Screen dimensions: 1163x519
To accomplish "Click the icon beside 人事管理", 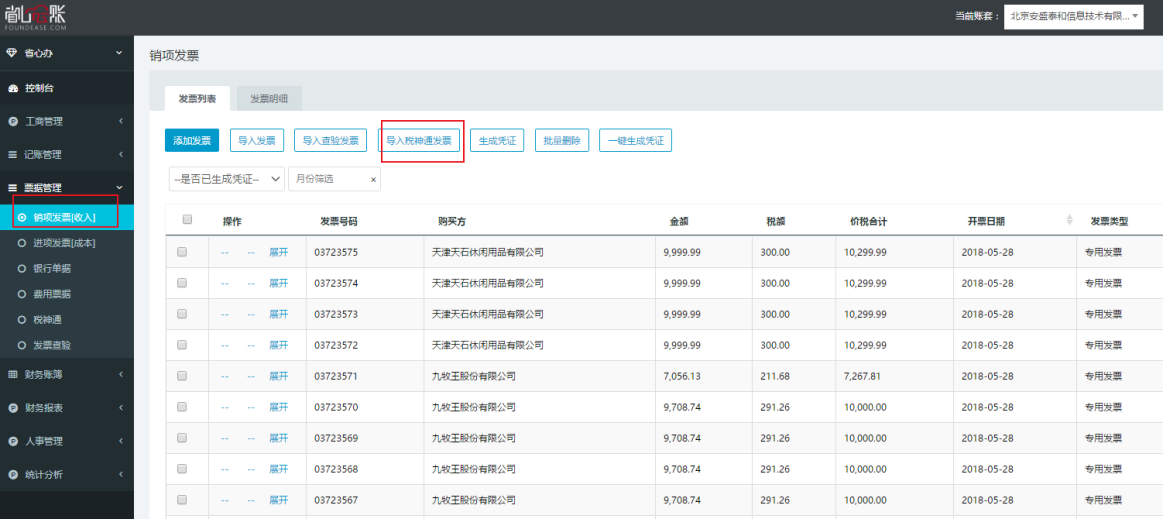I will [13, 441].
